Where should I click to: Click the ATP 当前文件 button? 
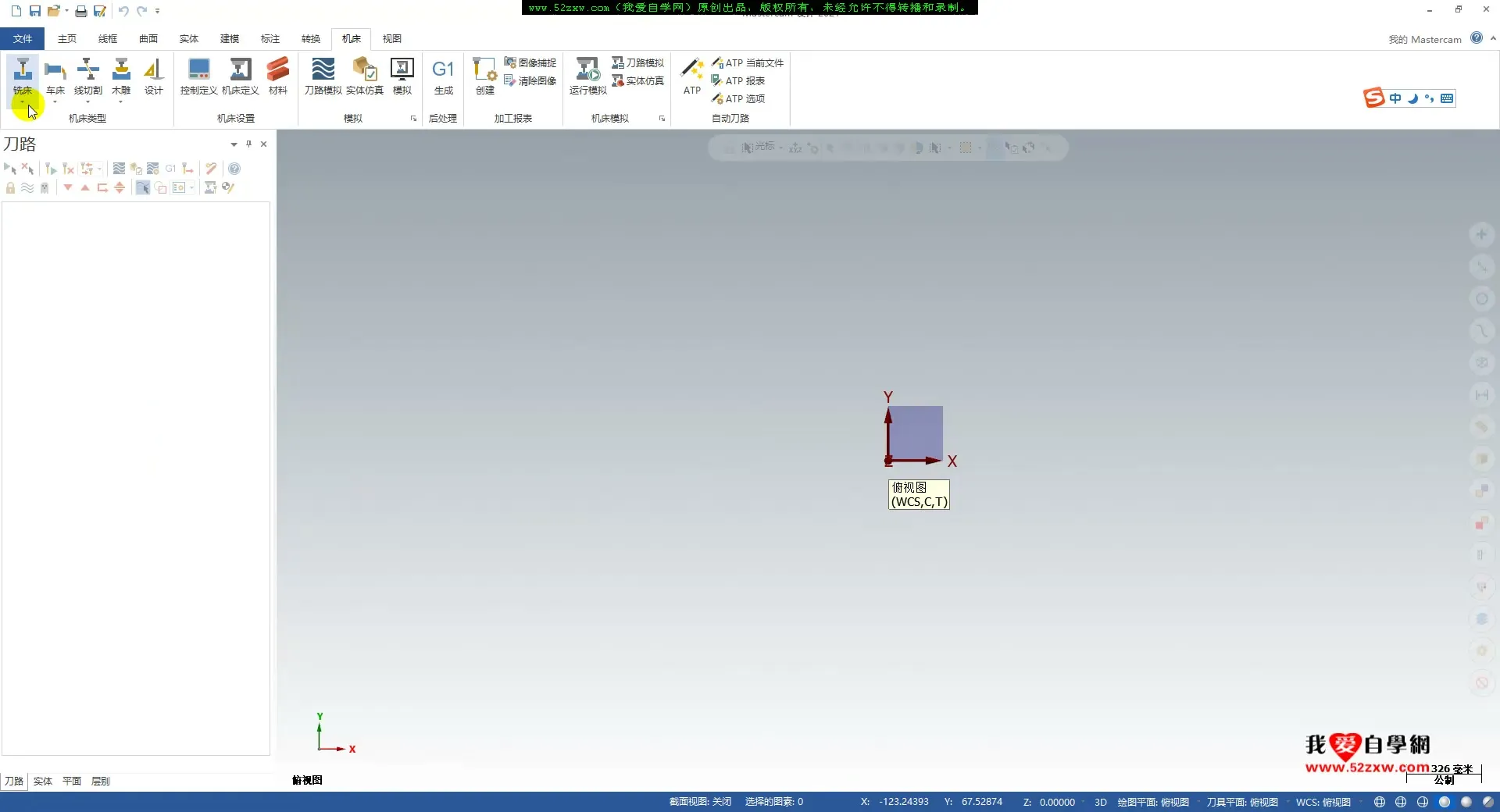pyautogui.click(x=748, y=62)
